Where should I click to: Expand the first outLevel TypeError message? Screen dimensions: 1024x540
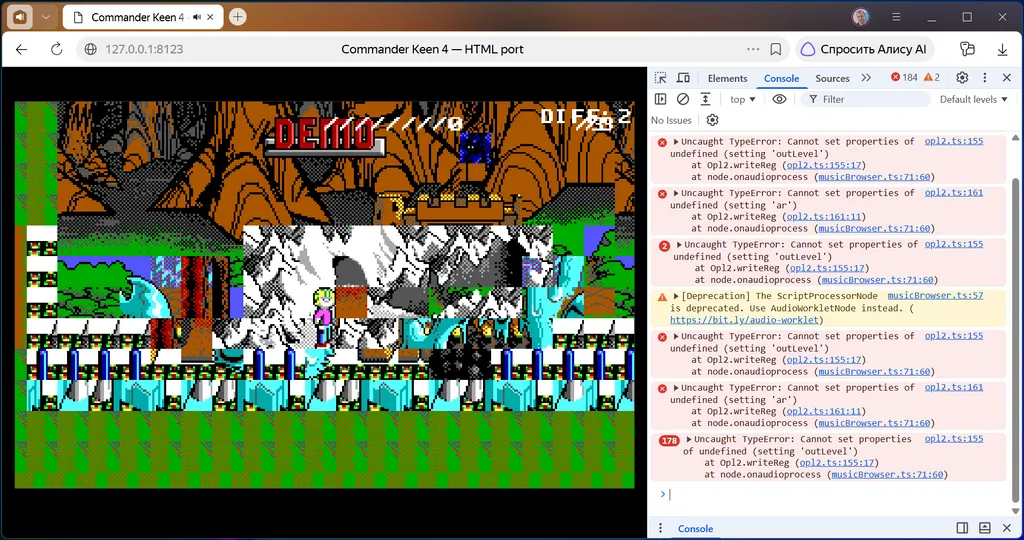tap(676, 142)
